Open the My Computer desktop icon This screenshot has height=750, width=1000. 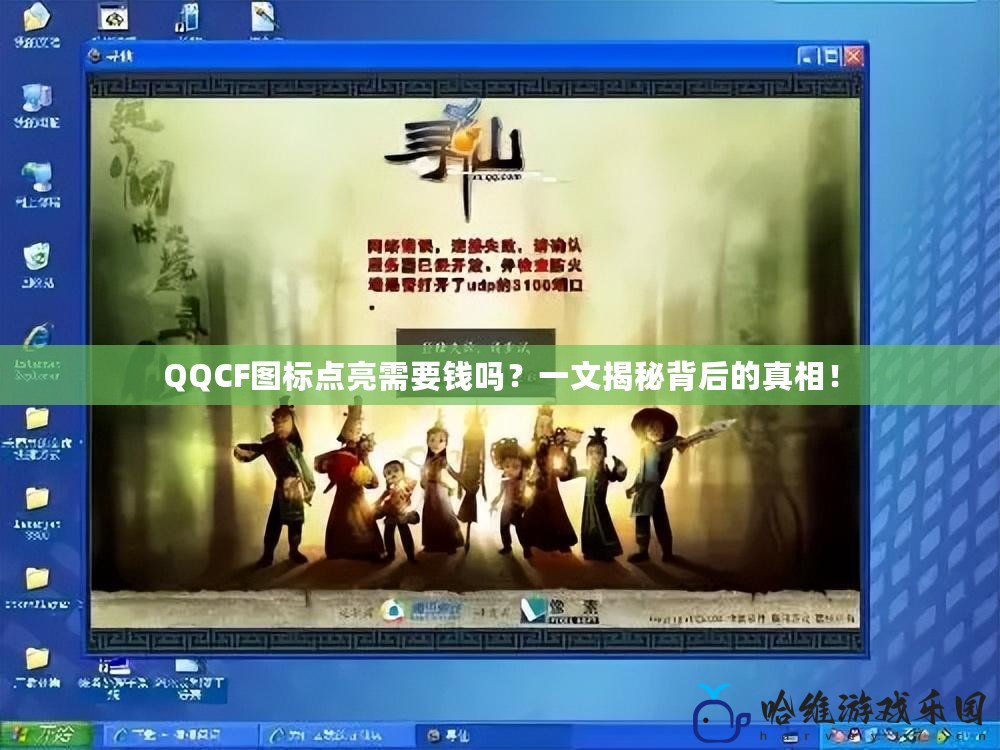37,105
